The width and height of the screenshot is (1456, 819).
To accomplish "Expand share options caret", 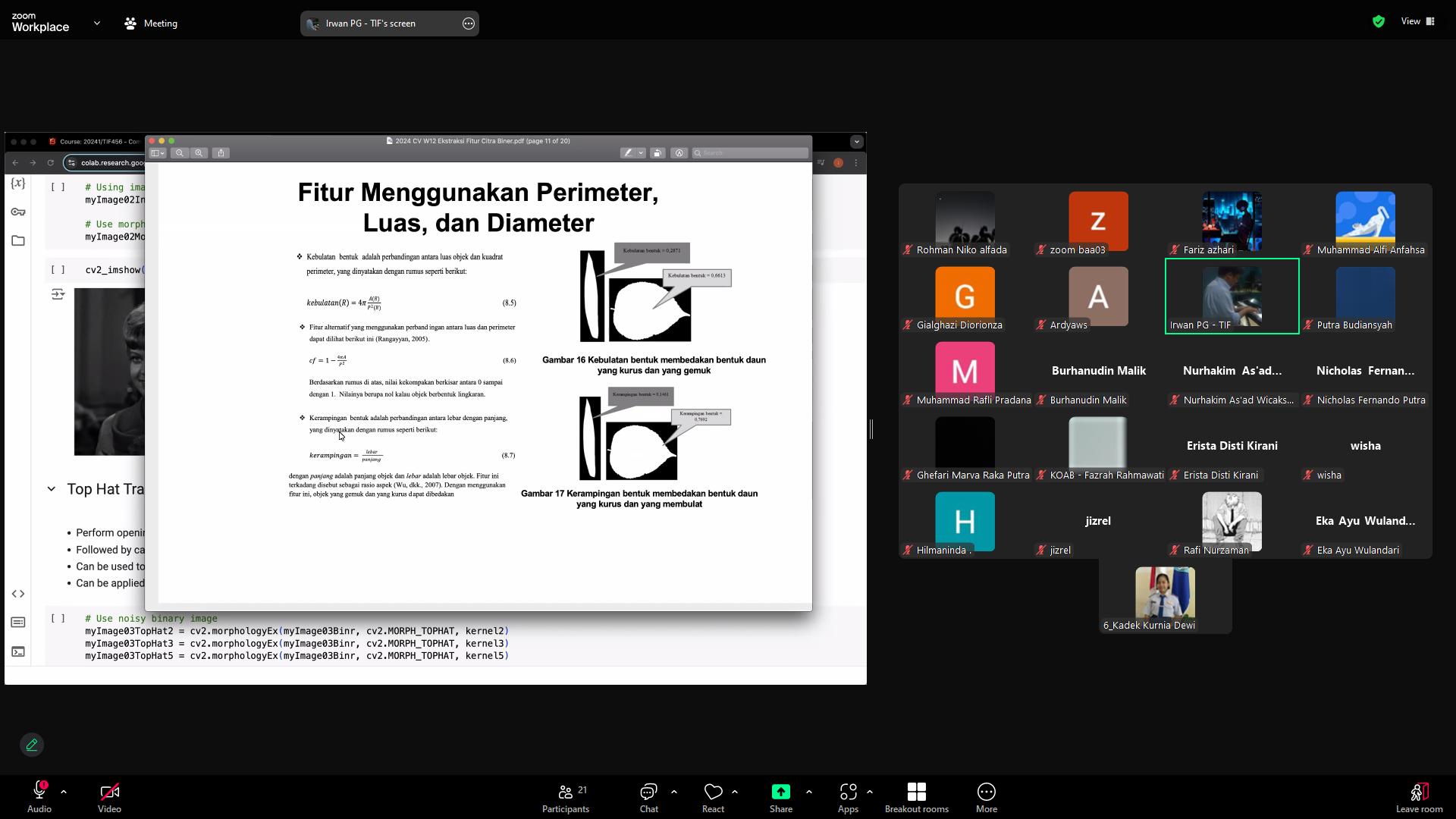I will tap(809, 792).
